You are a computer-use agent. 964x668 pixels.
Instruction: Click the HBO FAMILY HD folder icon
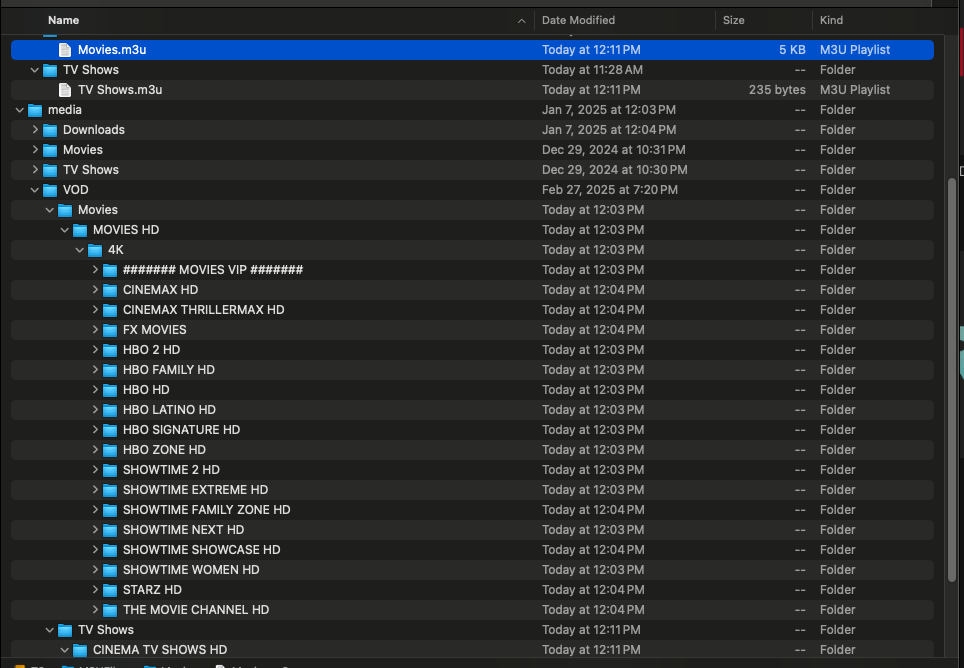(110, 370)
